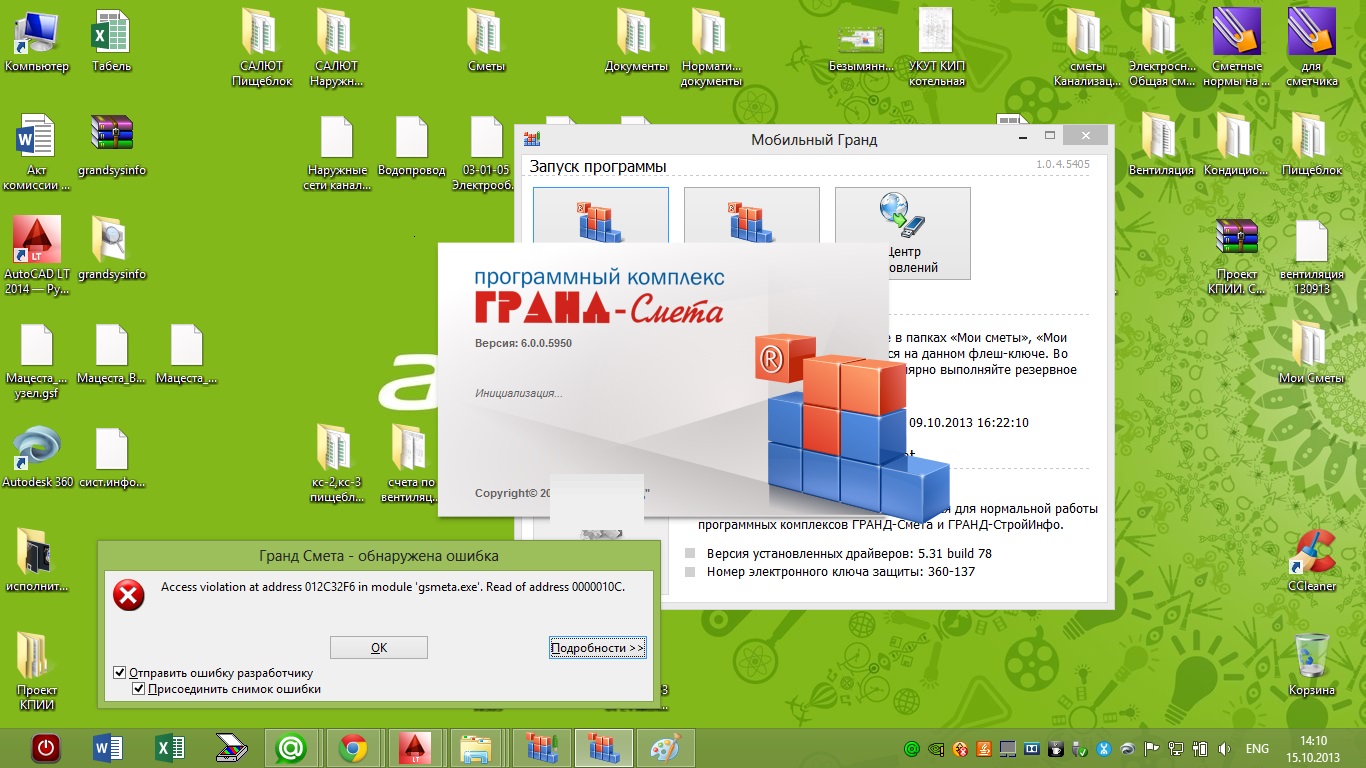Select the Мацеста_ узел.gsf file
The width and height of the screenshot is (1366, 768).
37,360
